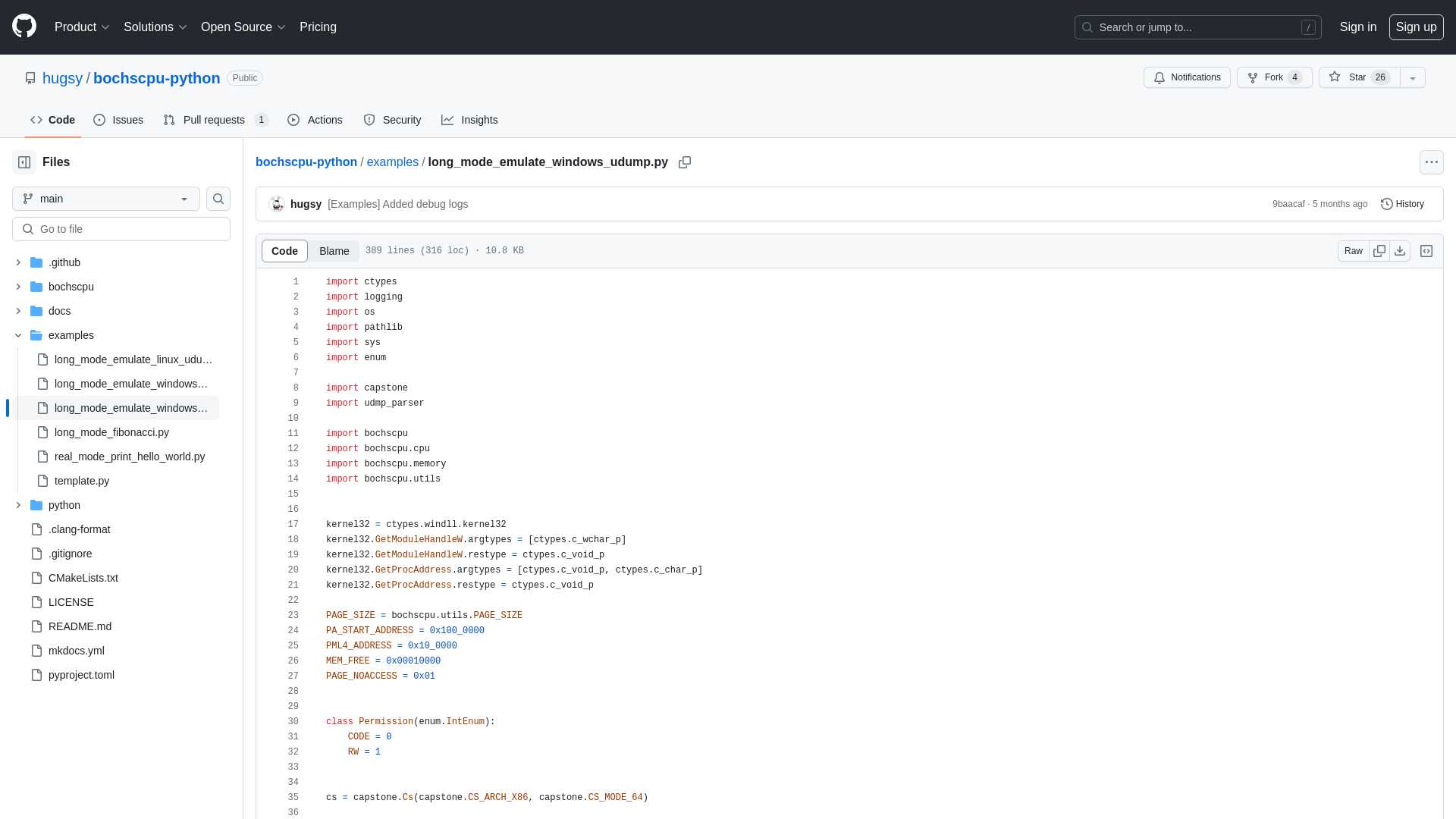
Task: Open the Open Source dropdown menu
Action: click(243, 27)
